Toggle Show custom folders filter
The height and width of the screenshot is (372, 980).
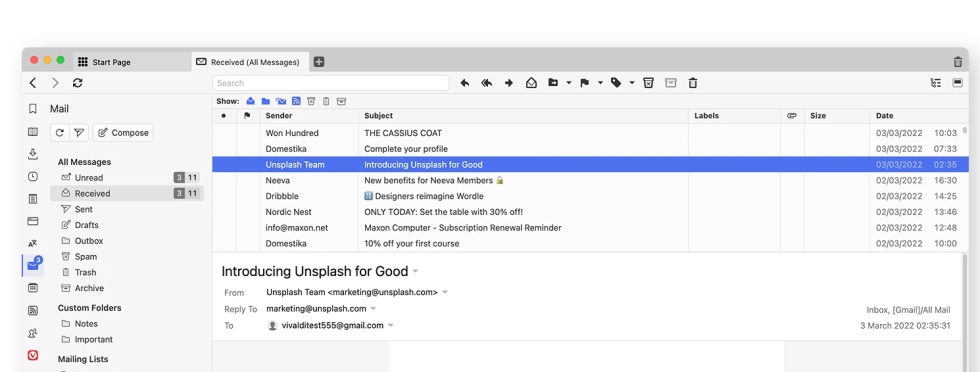[266, 101]
